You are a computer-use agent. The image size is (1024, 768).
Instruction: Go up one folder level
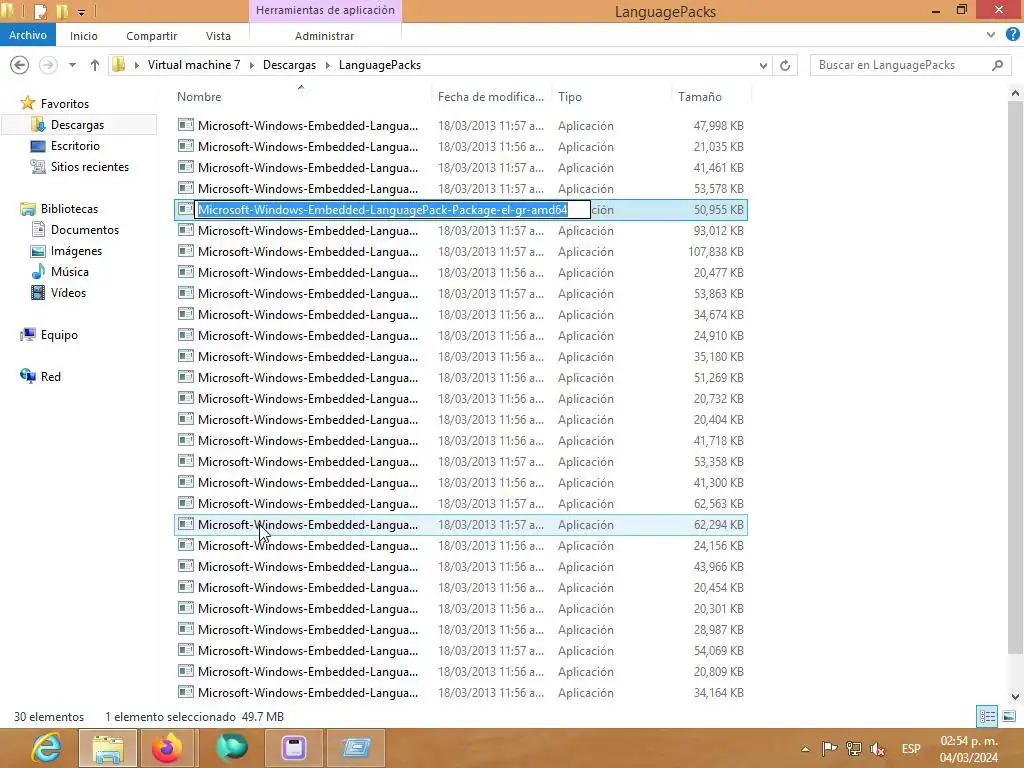click(x=95, y=65)
